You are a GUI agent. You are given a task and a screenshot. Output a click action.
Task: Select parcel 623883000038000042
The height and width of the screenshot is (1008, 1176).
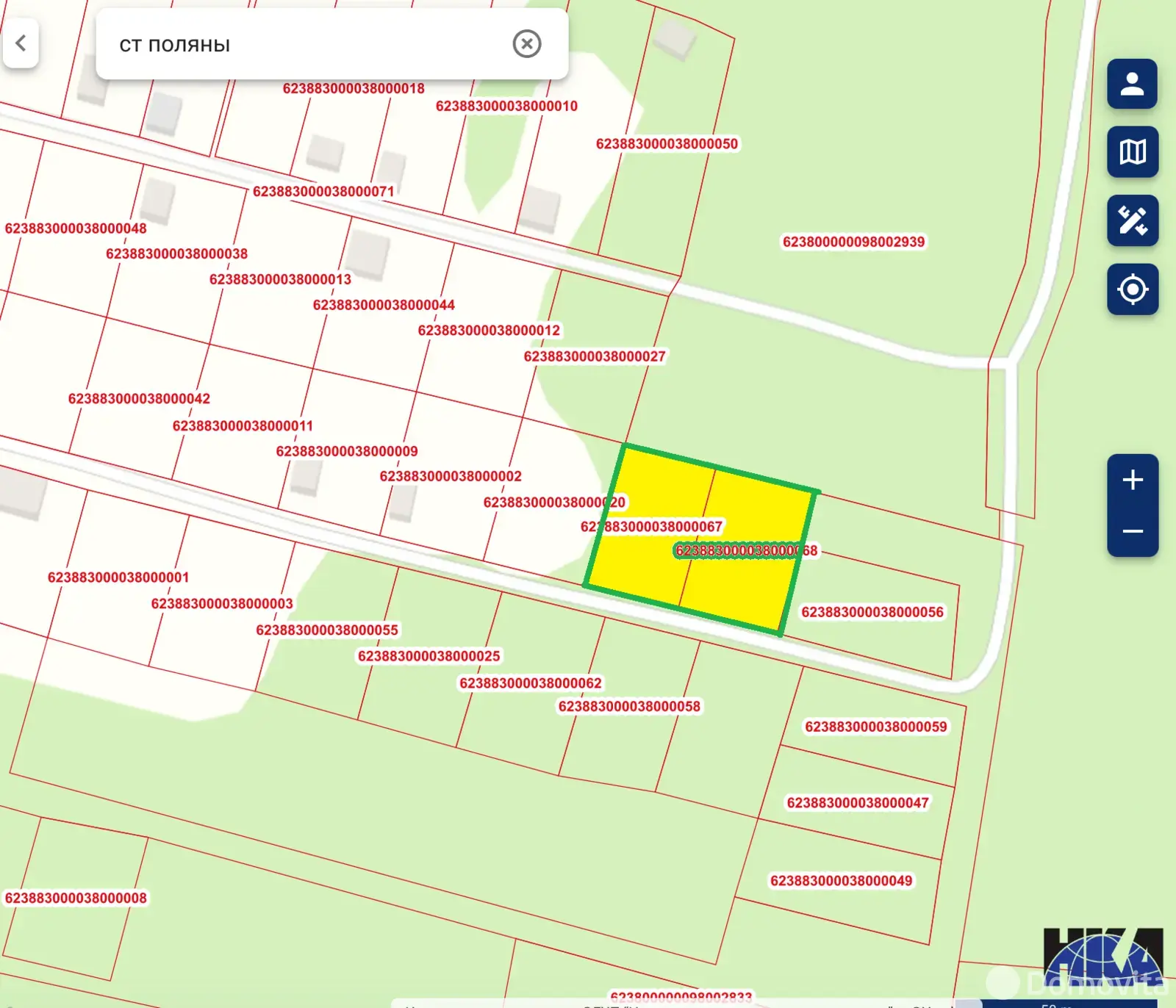(139, 399)
